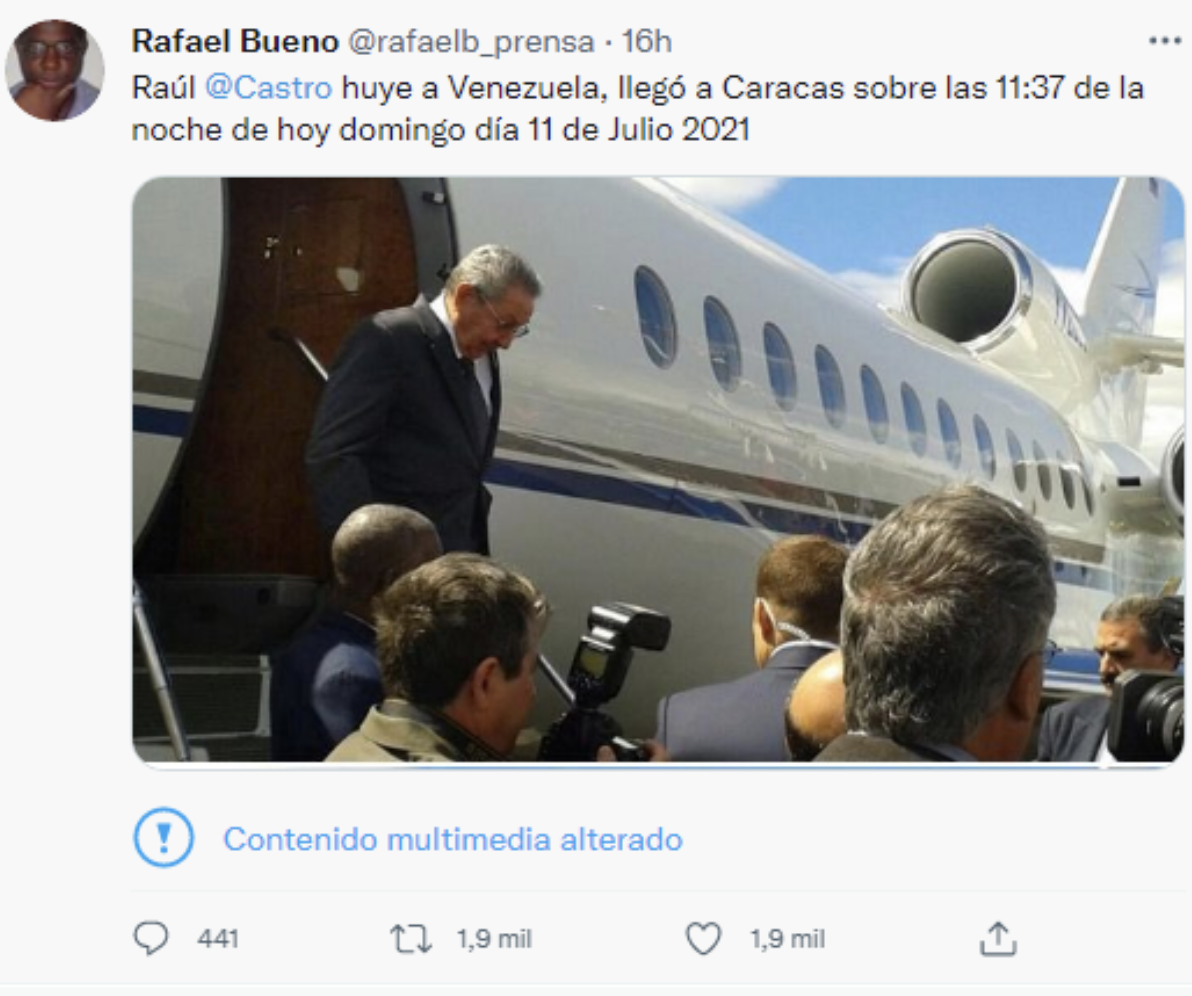Click the 1,9 mil likes count
This screenshot has height=996, width=1192.
pos(787,939)
